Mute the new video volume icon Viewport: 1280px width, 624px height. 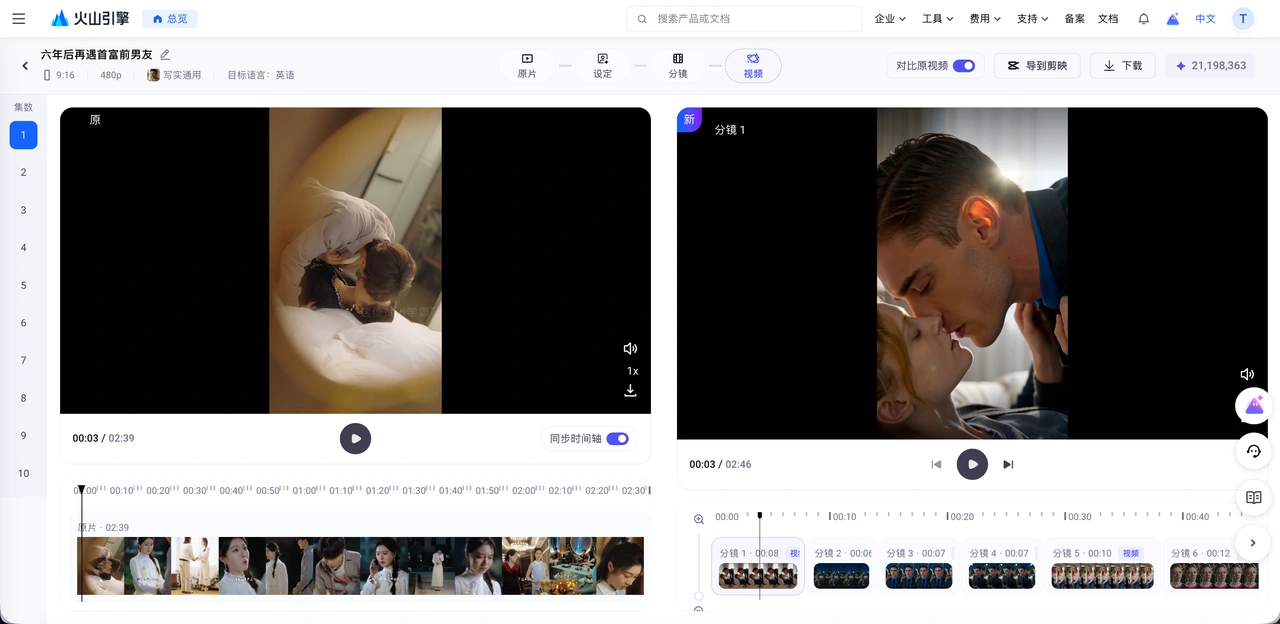[1247, 374]
